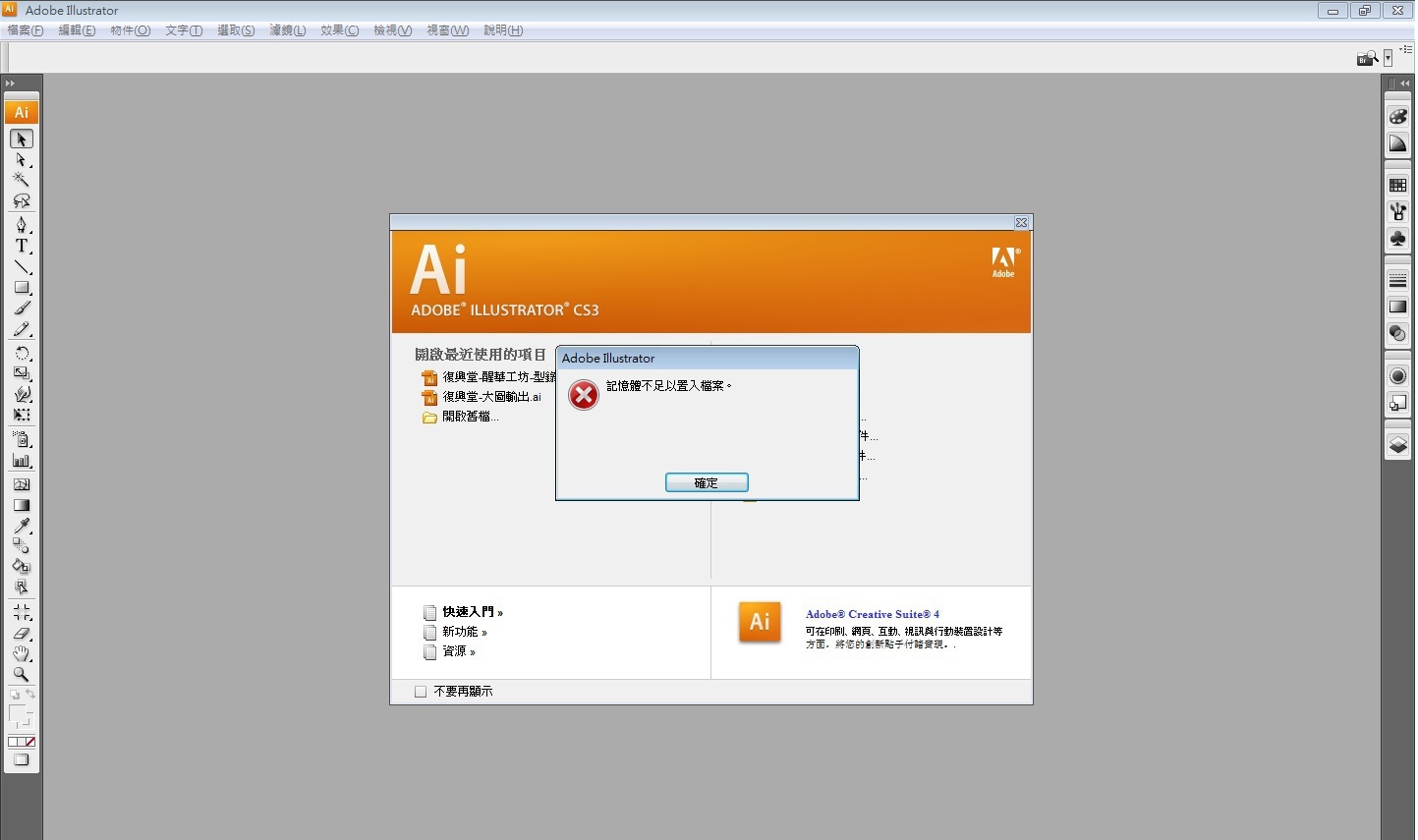Open the Appearance panel
Viewport: 1418px width, 840px height.
pyautogui.click(x=1397, y=375)
